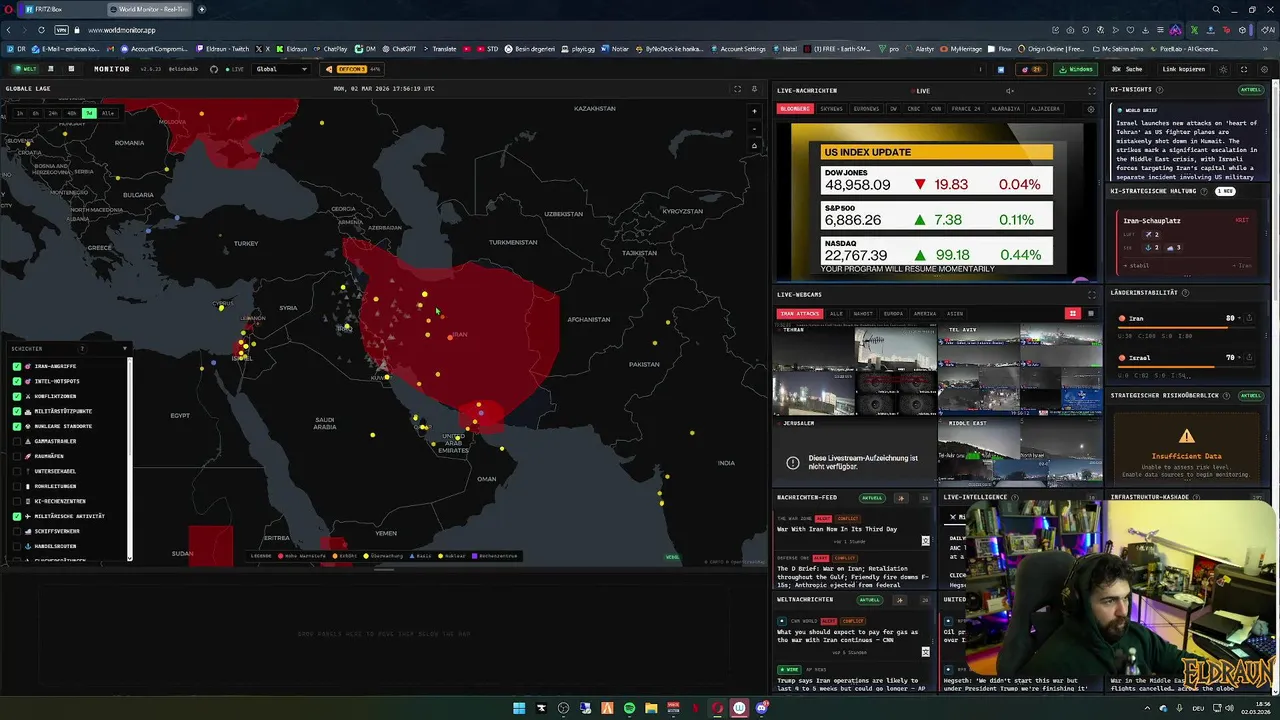Switch live news to Aljazeera

1045,109
